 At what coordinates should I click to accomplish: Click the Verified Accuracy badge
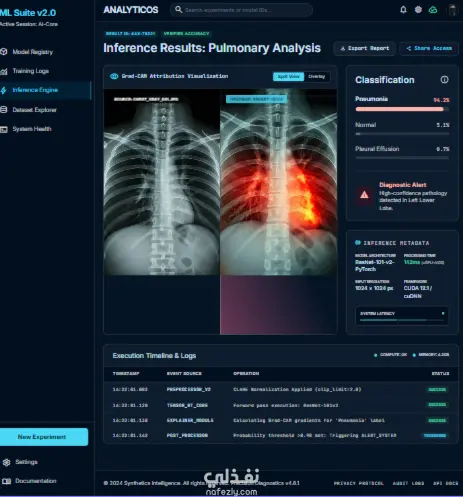click(186, 34)
